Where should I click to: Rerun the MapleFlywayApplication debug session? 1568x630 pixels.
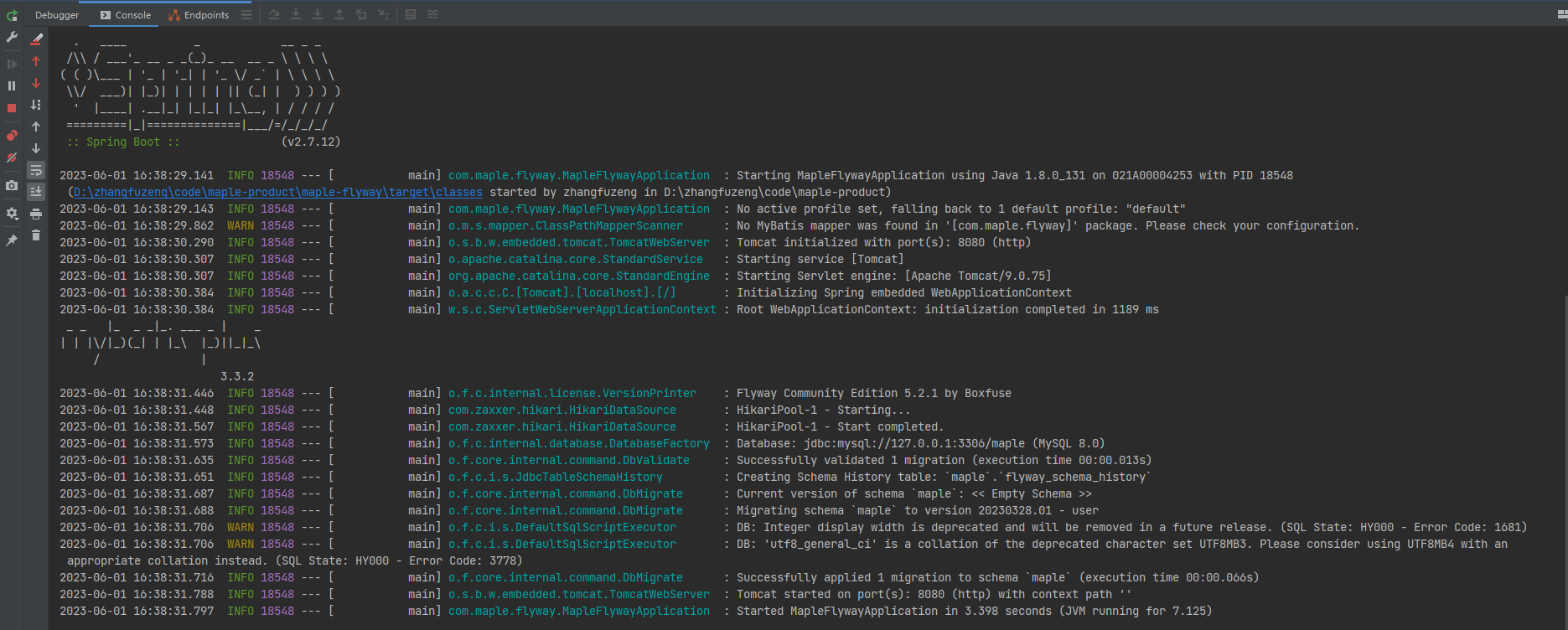pyautogui.click(x=12, y=15)
